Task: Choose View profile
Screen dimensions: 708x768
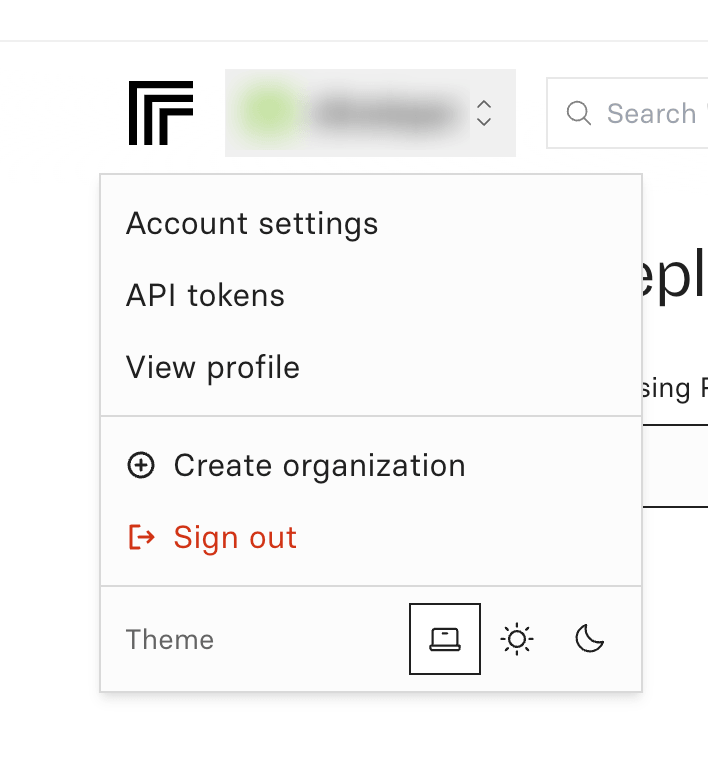Action: (x=212, y=368)
